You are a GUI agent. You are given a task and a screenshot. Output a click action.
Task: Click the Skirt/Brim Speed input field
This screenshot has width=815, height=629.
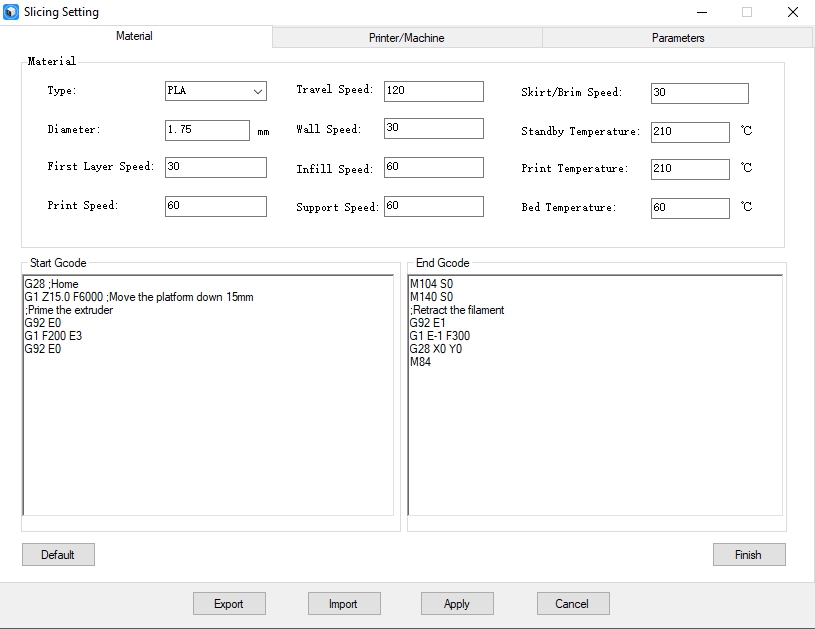[700, 93]
